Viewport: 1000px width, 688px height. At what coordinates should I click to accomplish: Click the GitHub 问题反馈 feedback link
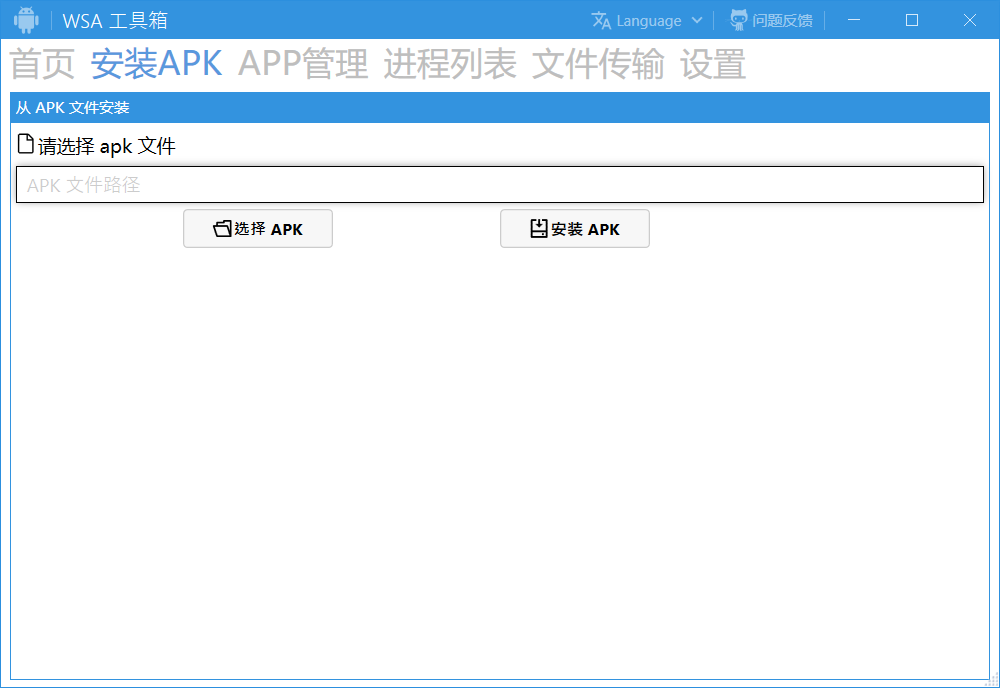click(x=771, y=20)
